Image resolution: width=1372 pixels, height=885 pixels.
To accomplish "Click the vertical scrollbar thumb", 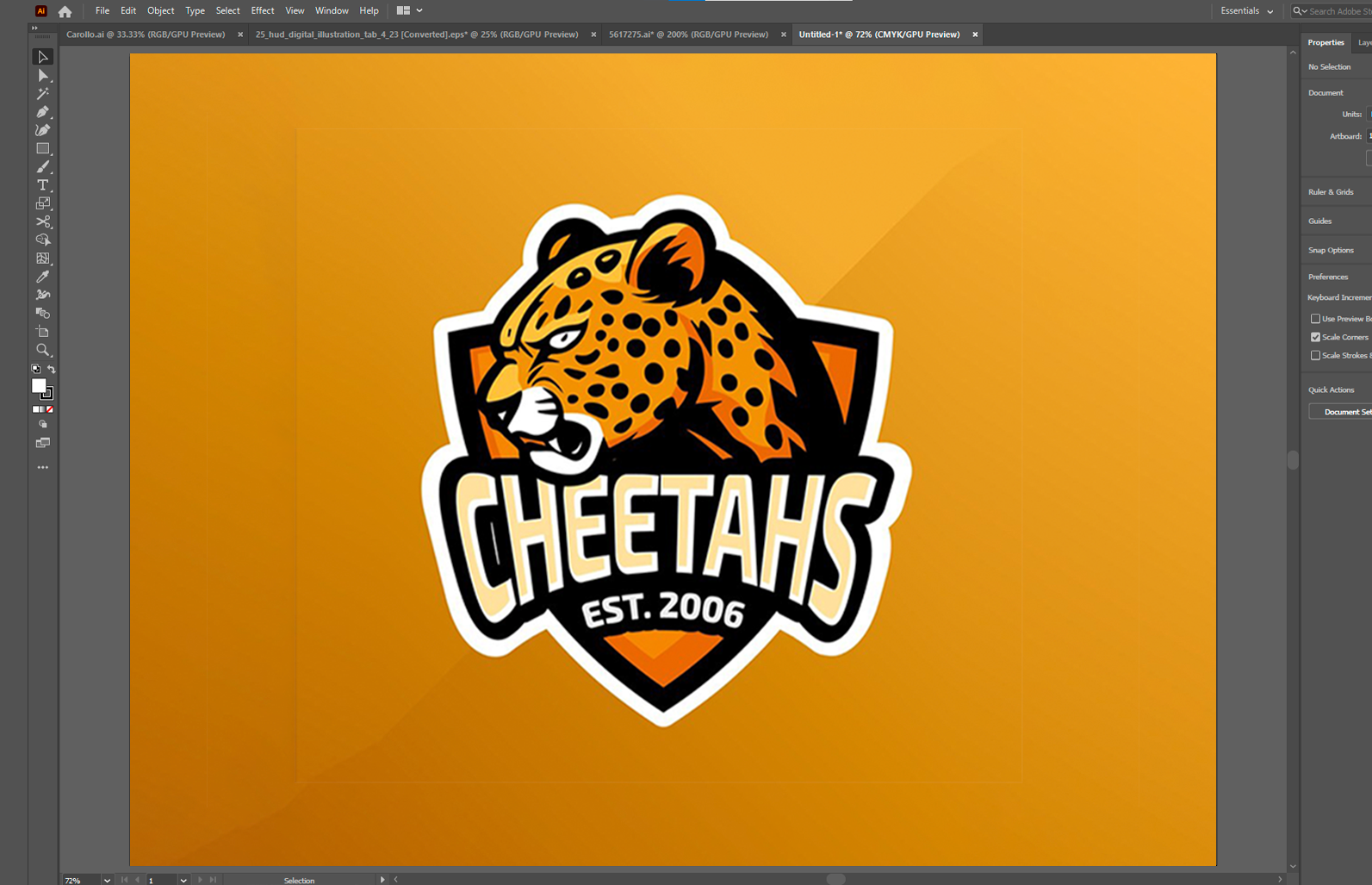I will [1293, 459].
